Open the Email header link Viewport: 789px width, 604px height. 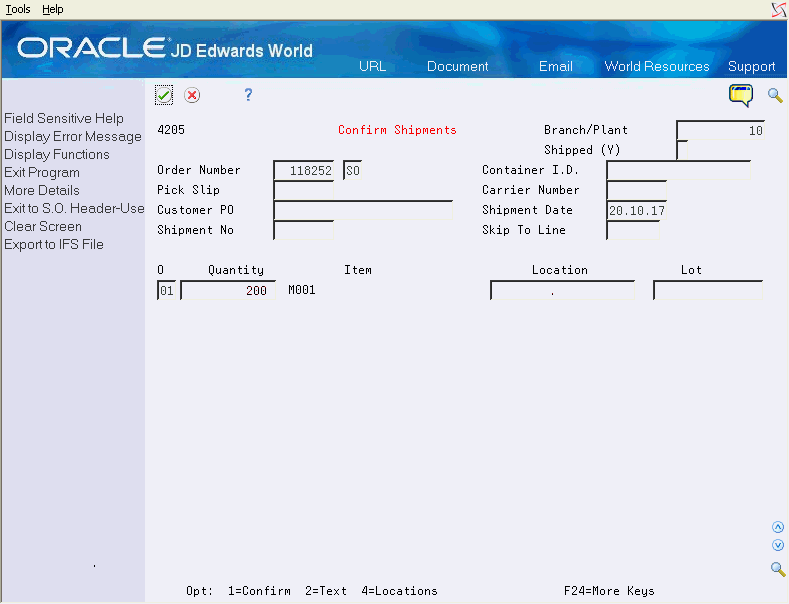point(556,66)
